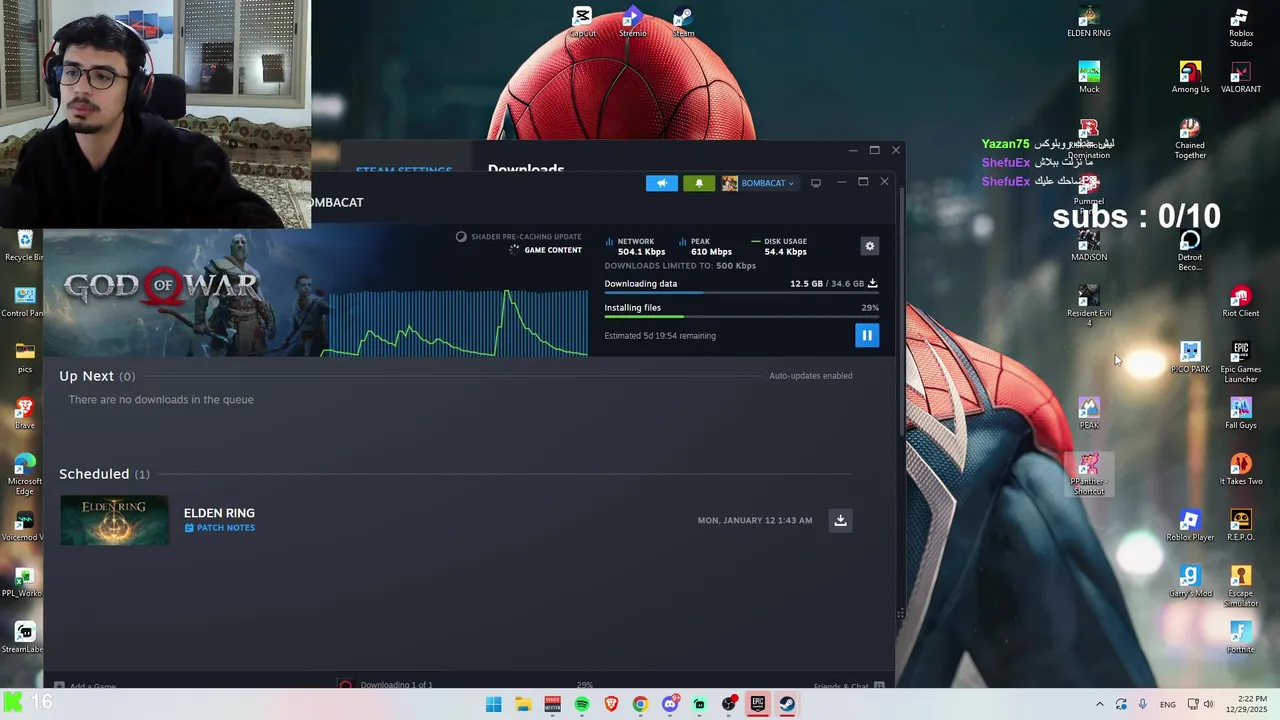Open the pics folder on desktop
Screen dimensions: 1280x720
pos(25,358)
